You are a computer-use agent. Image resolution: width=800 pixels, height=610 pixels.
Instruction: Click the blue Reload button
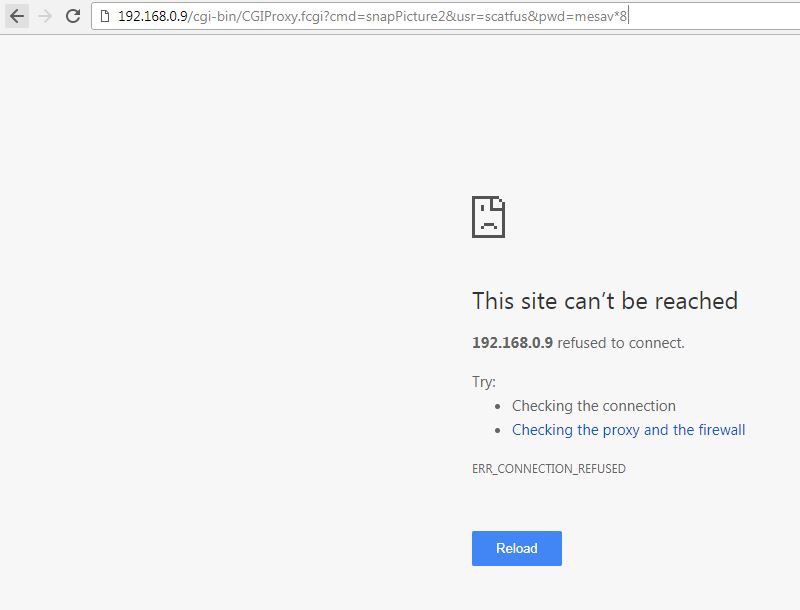tap(516, 548)
